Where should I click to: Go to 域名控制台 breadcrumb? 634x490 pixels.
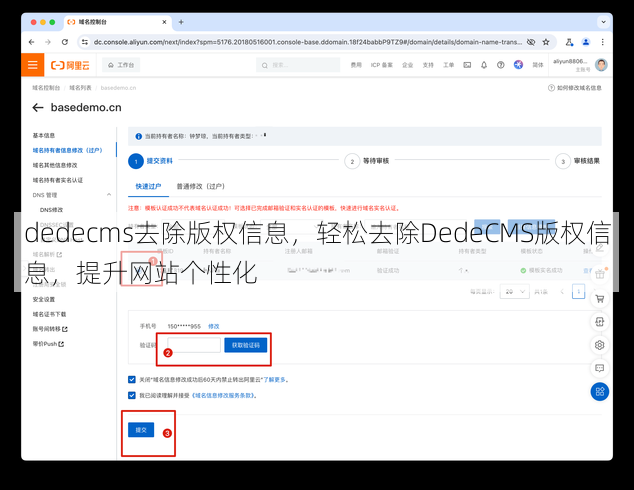(46, 88)
